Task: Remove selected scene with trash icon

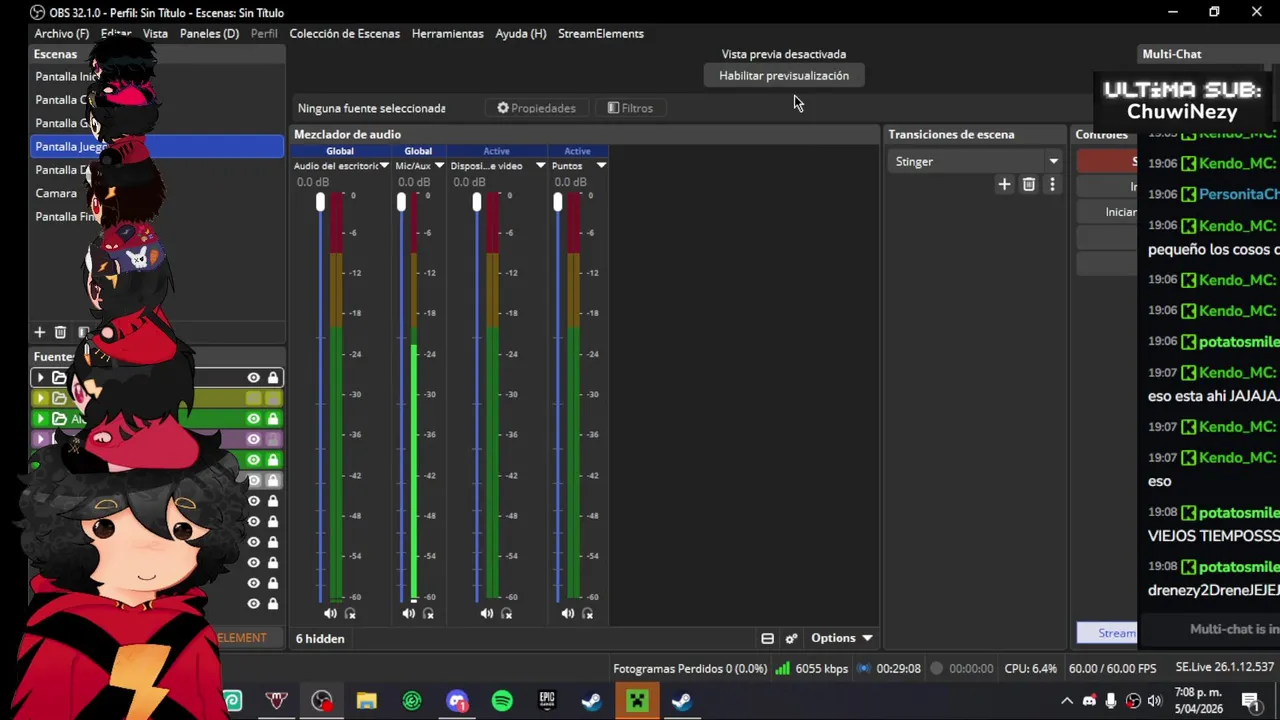Action: (x=60, y=332)
